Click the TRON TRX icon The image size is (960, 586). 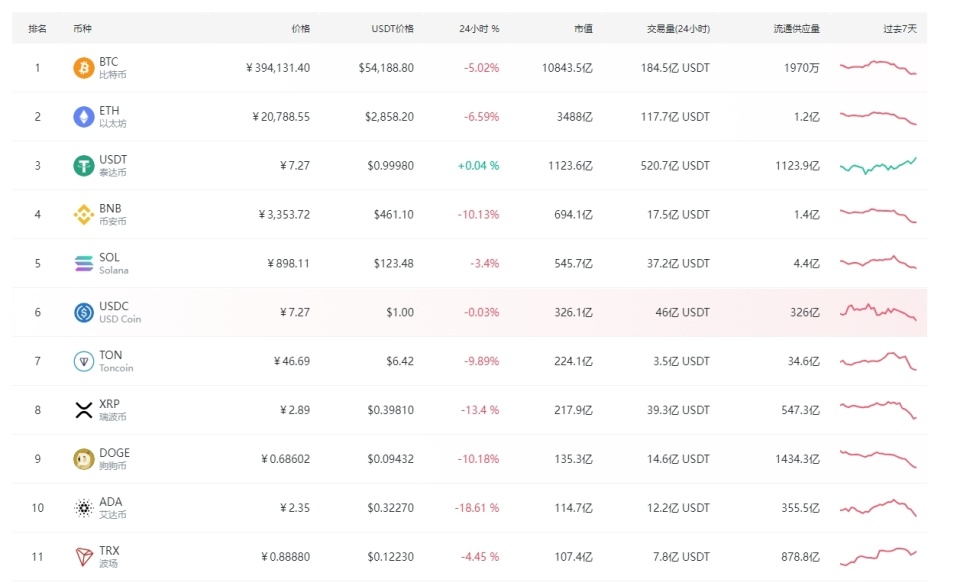point(84,557)
